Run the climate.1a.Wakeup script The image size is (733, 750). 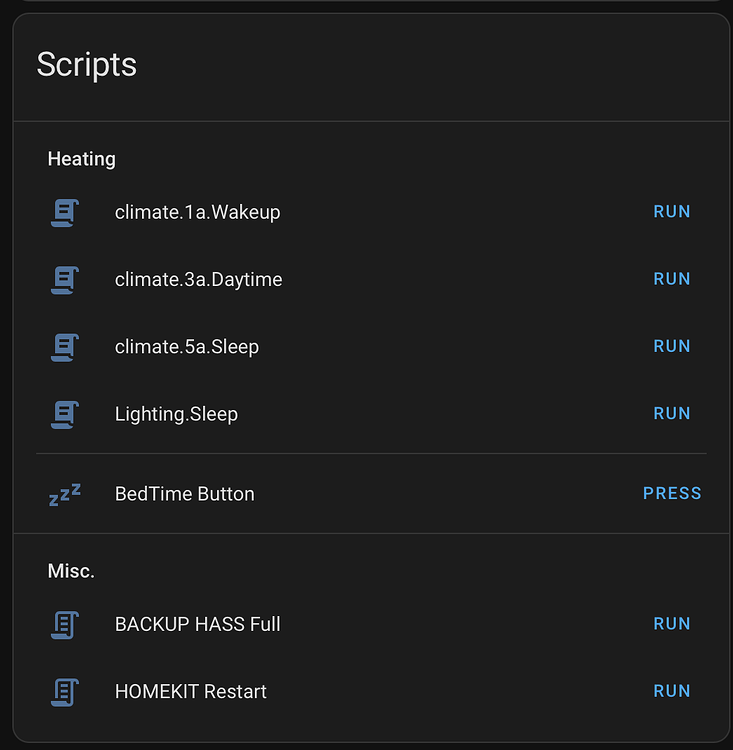pos(672,212)
